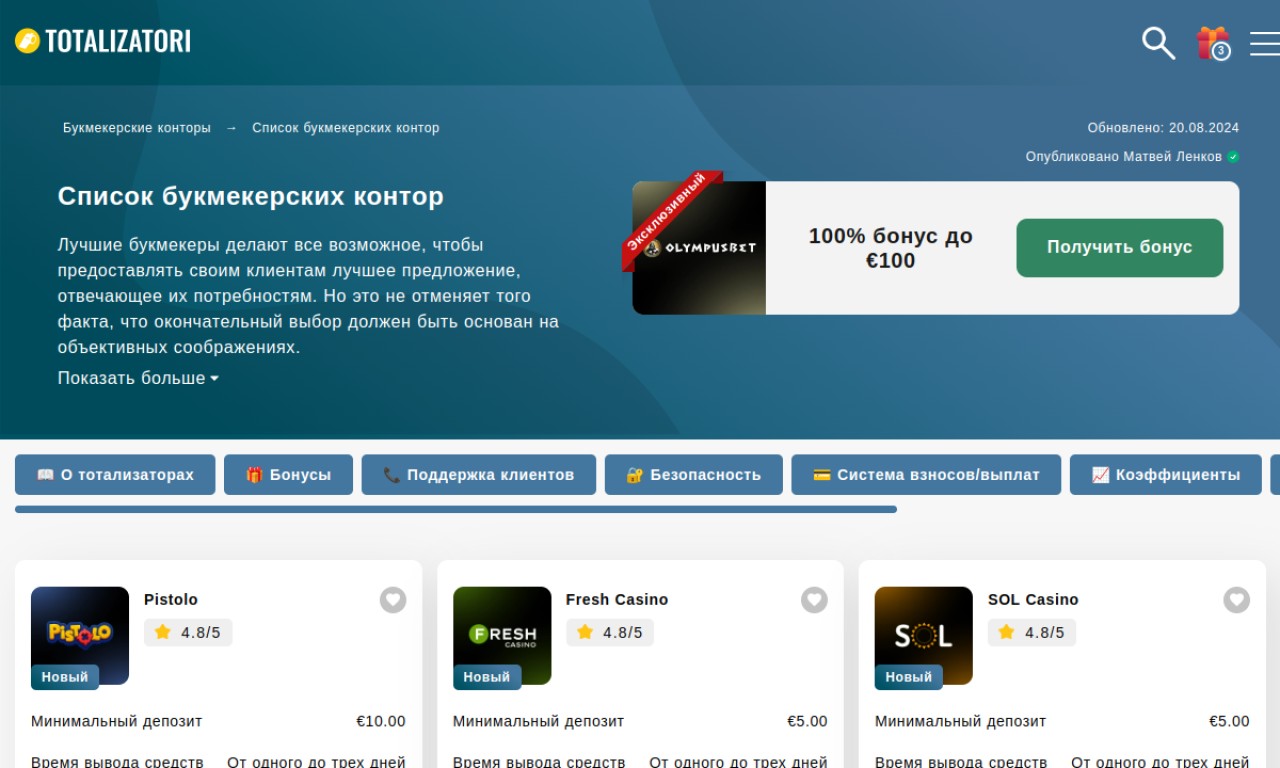
Task: Select the Коэффициенты tab
Action: [x=1166, y=475]
